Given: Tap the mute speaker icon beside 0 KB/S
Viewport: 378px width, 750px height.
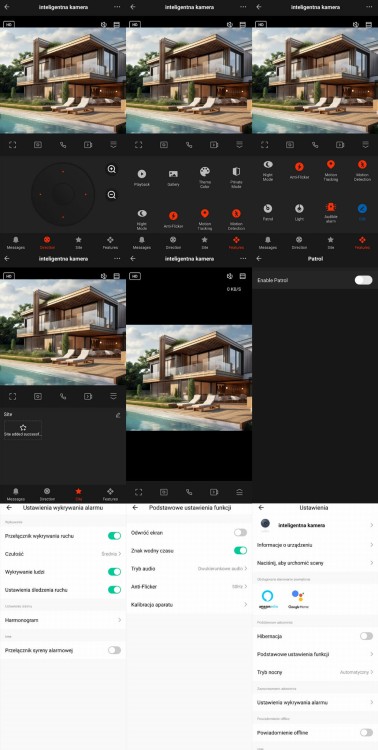Looking at the screenshot, I should pos(229,276).
